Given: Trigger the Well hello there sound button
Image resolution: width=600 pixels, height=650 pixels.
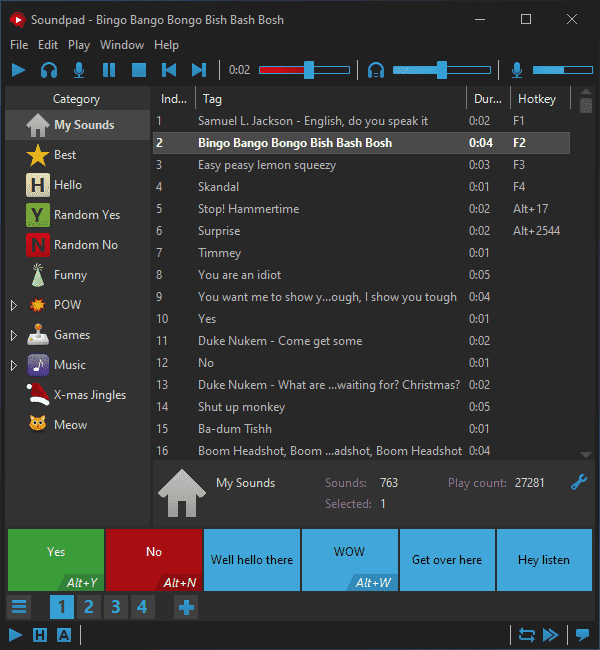Looking at the screenshot, I should click(252, 560).
